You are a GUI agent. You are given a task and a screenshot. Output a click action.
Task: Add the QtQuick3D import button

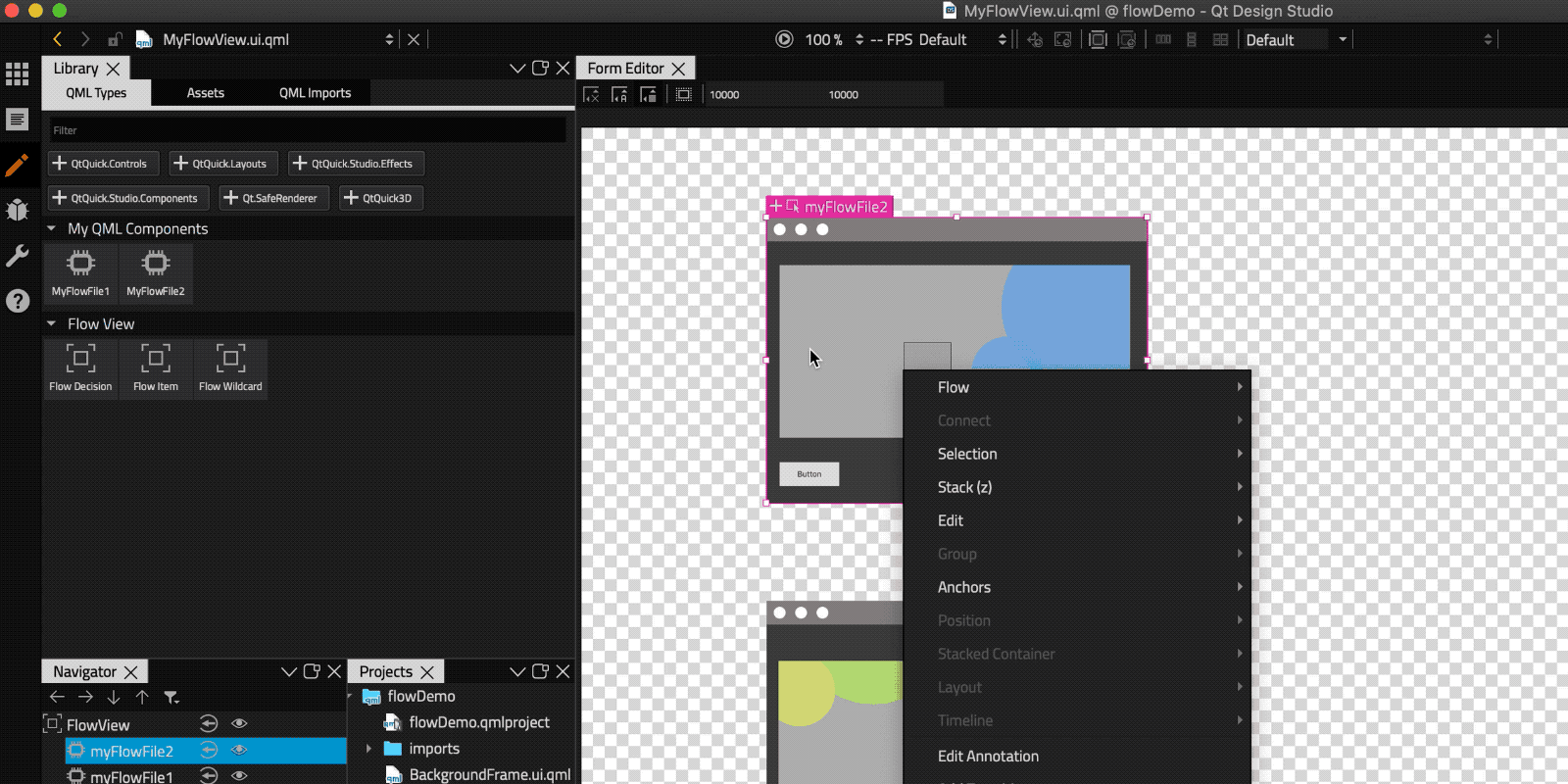coord(378,198)
